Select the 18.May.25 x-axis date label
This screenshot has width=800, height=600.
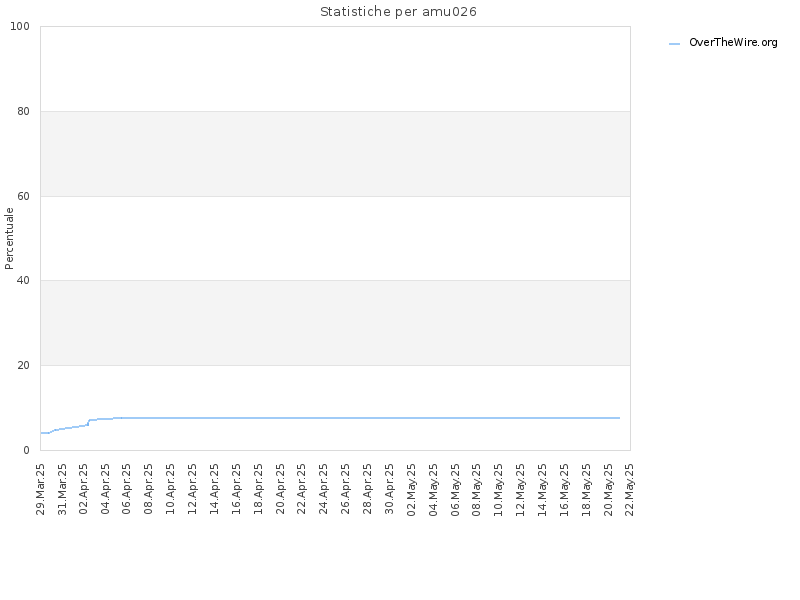coord(586,489)
